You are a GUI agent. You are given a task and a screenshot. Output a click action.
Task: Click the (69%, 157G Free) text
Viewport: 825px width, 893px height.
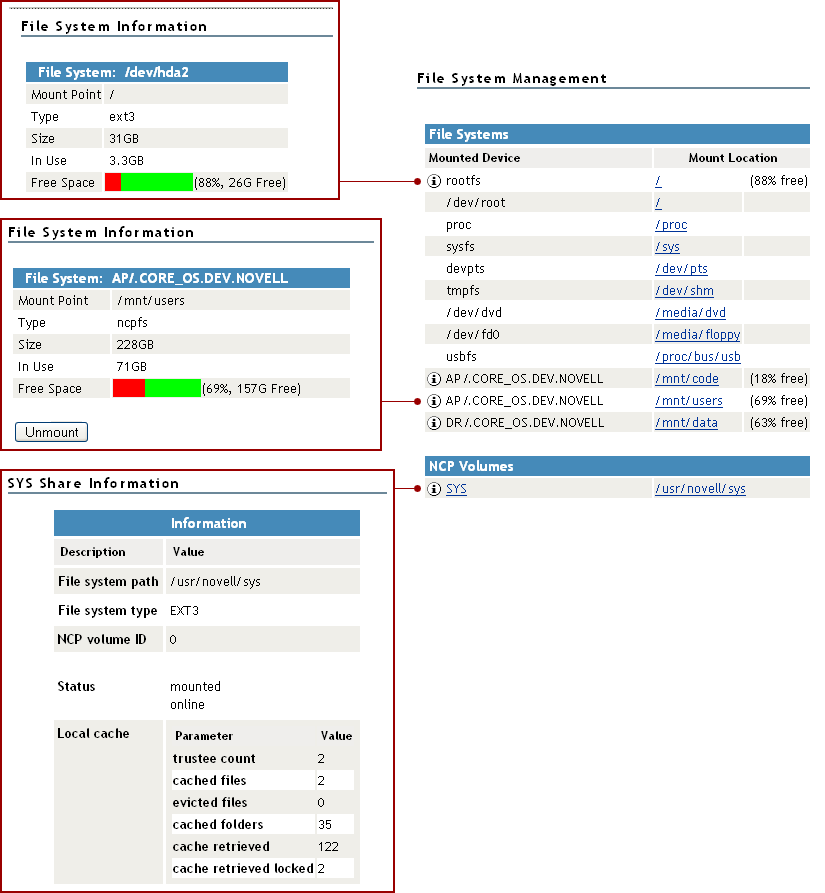click(251, 389)
